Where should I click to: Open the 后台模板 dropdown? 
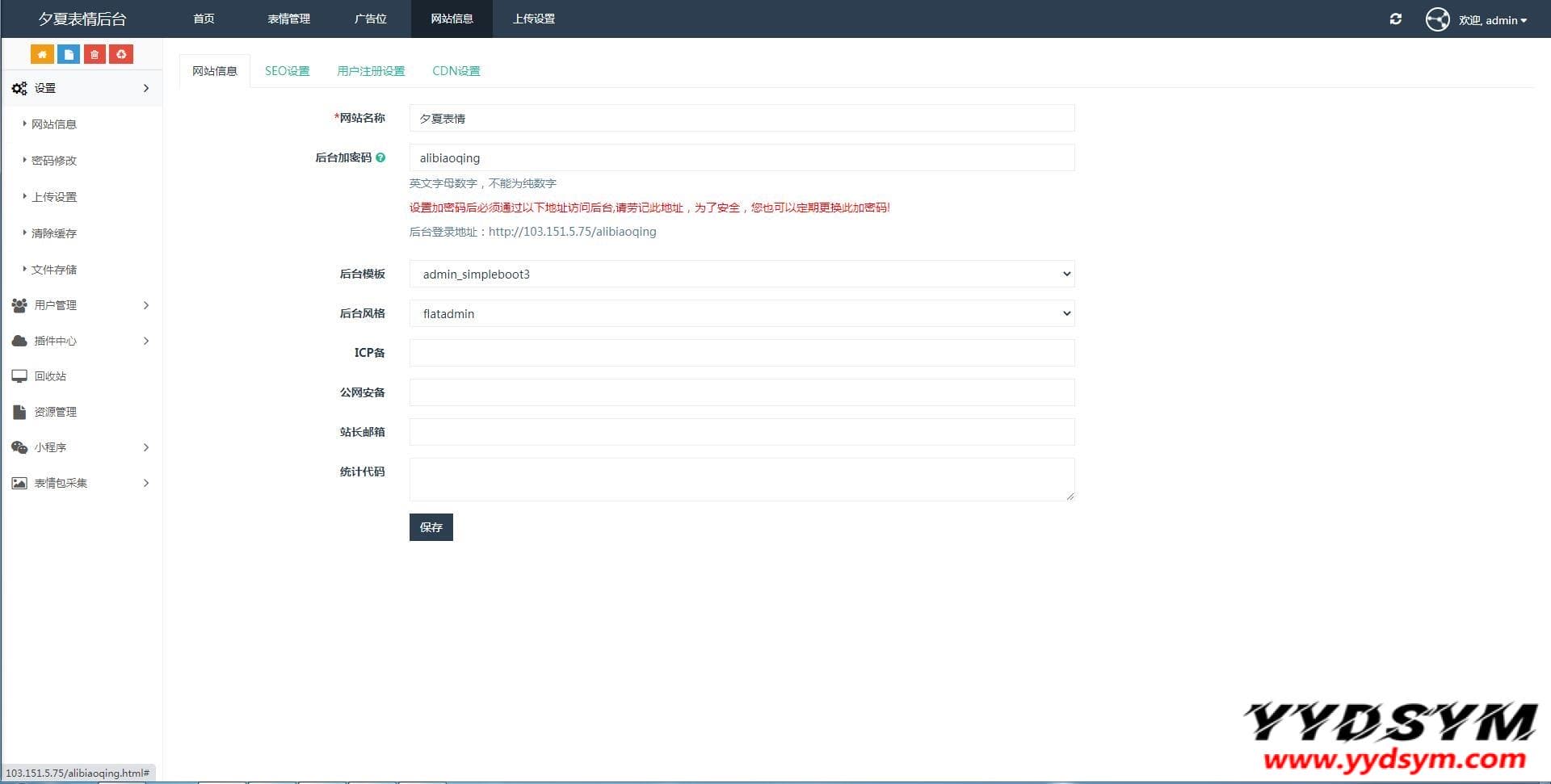point(742,274)
